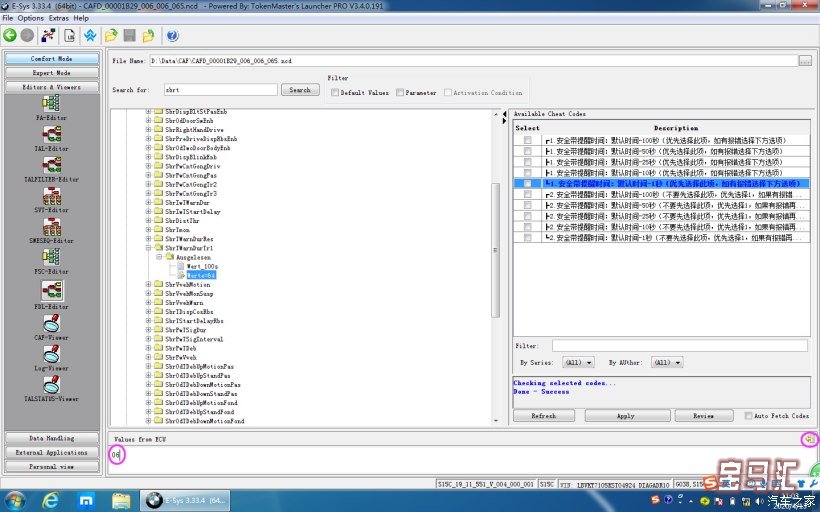Expand the SbrRightHandDrive tree node
This screenshot has width=820, height=512.
coord(149,130)
